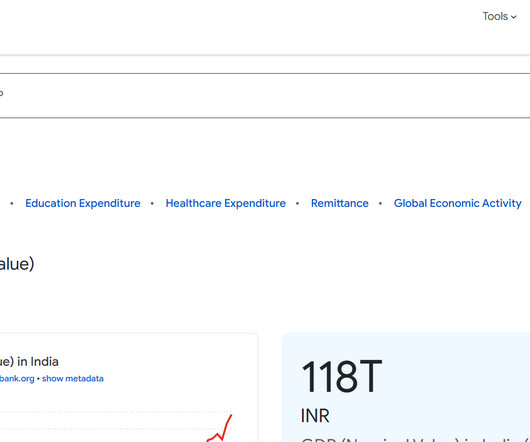Image resolution: width=530 pixels, height=442 pixels.
Task: Click the INR currency unit label
Action: coord(315,416)
